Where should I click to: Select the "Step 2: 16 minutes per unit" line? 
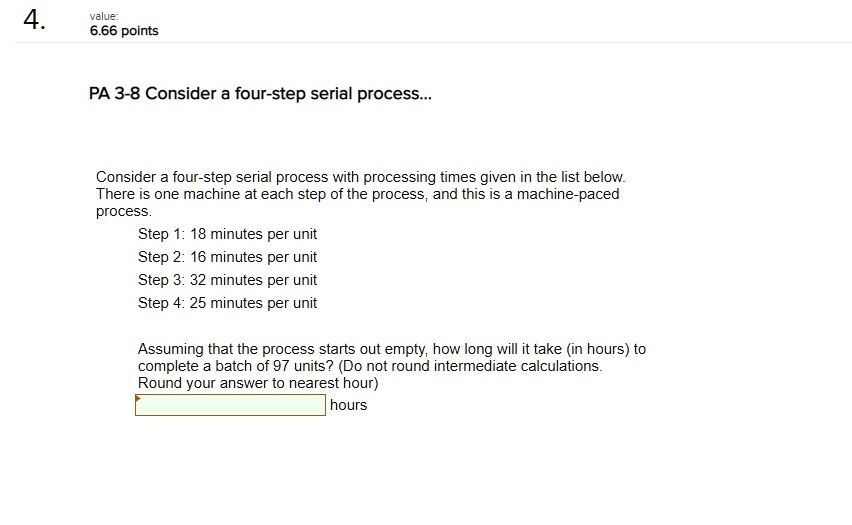pyautogui.click(x=227, y=257)
